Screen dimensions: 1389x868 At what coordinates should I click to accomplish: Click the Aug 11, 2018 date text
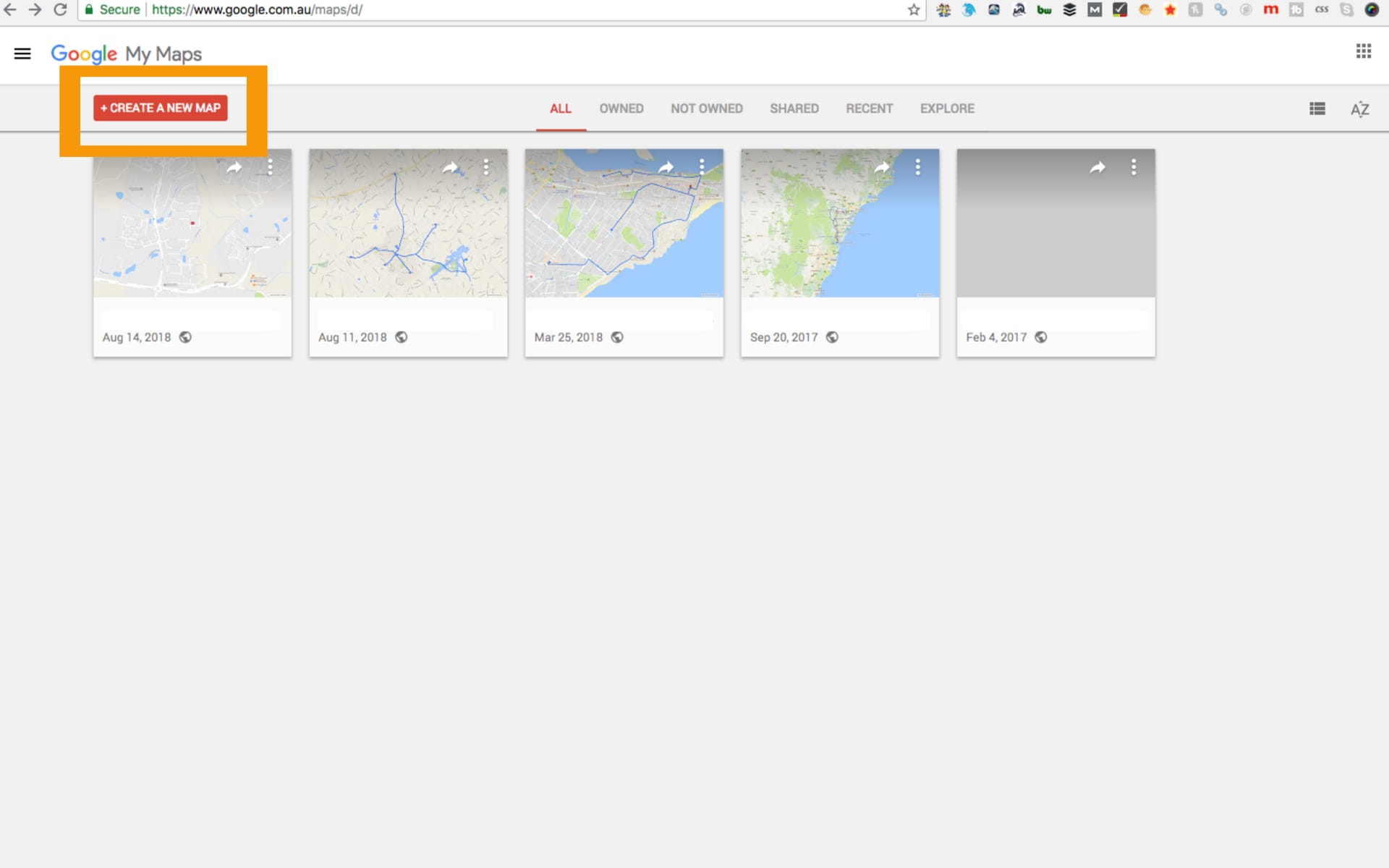(x=352, y=337)
